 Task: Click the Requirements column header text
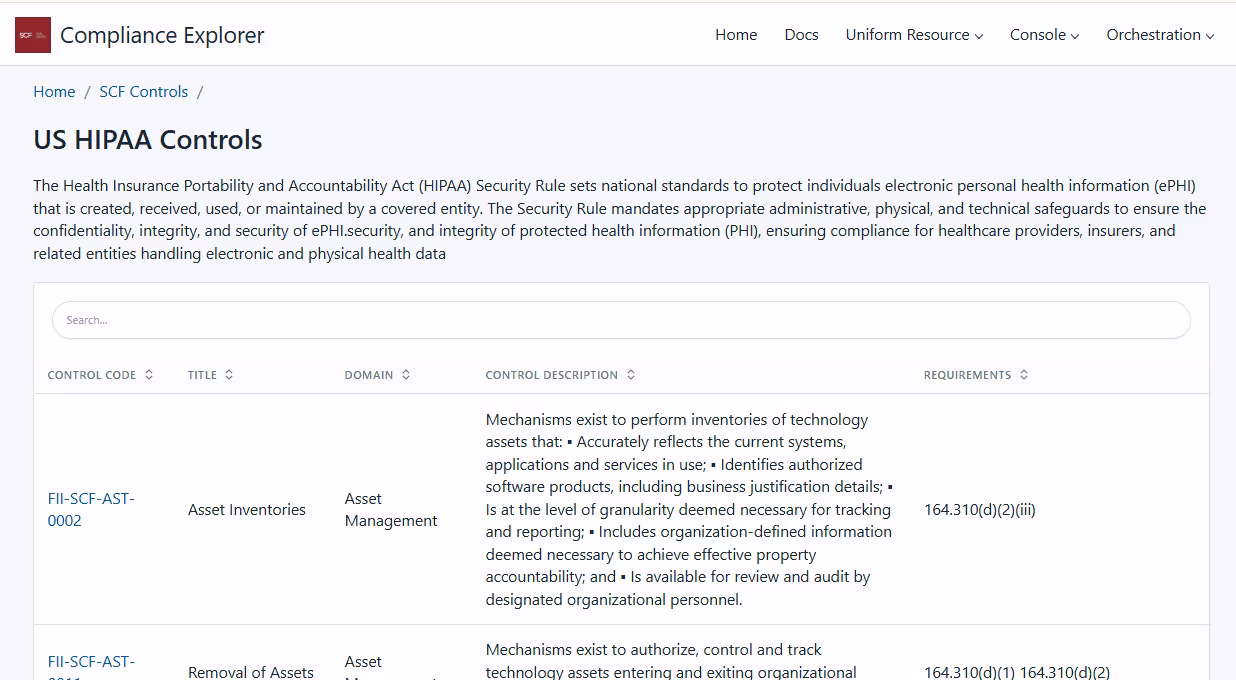pyautogui.click(x=967, y=375)
